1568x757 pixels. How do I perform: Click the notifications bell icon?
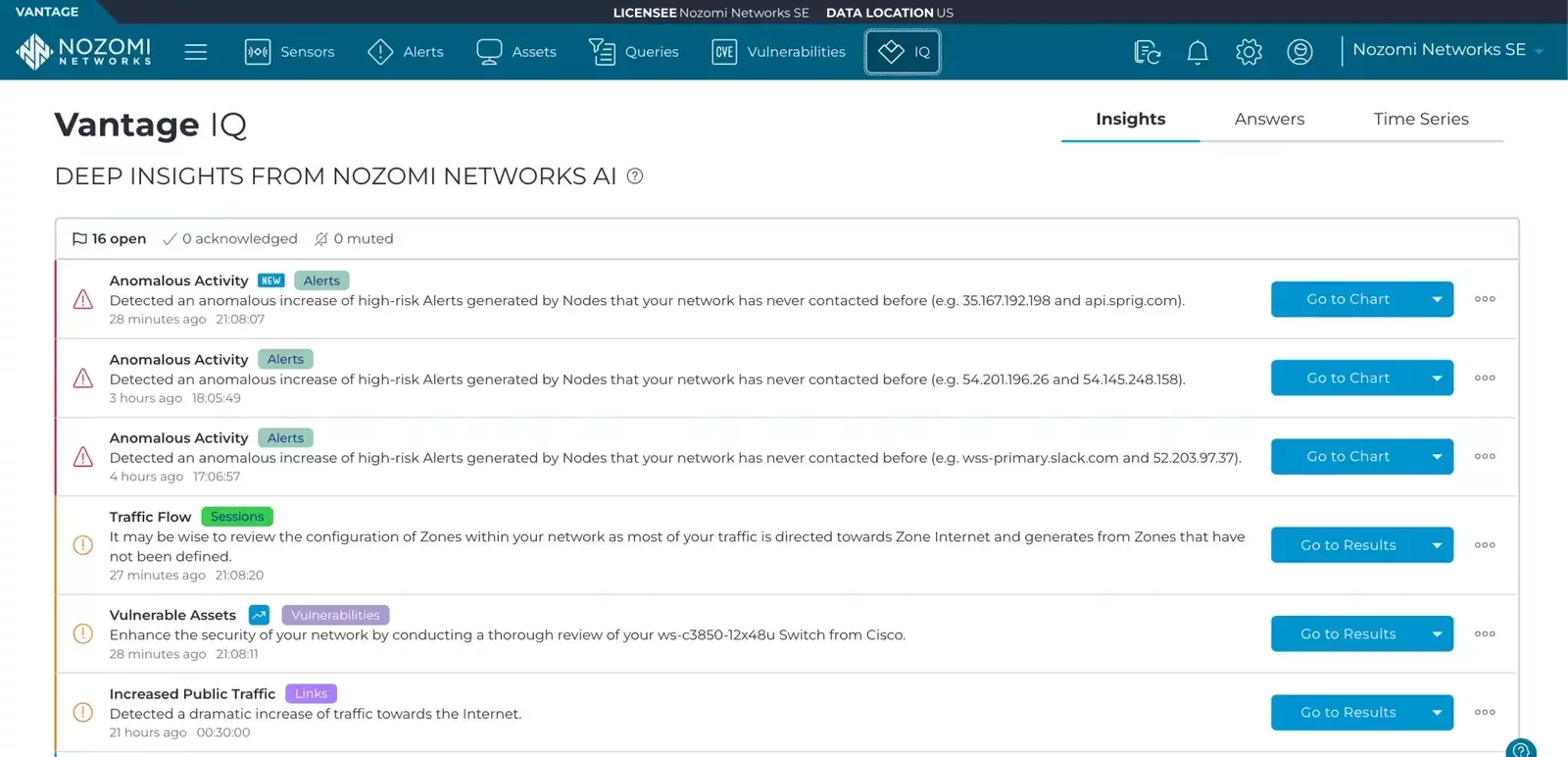tap(1198, 52)
